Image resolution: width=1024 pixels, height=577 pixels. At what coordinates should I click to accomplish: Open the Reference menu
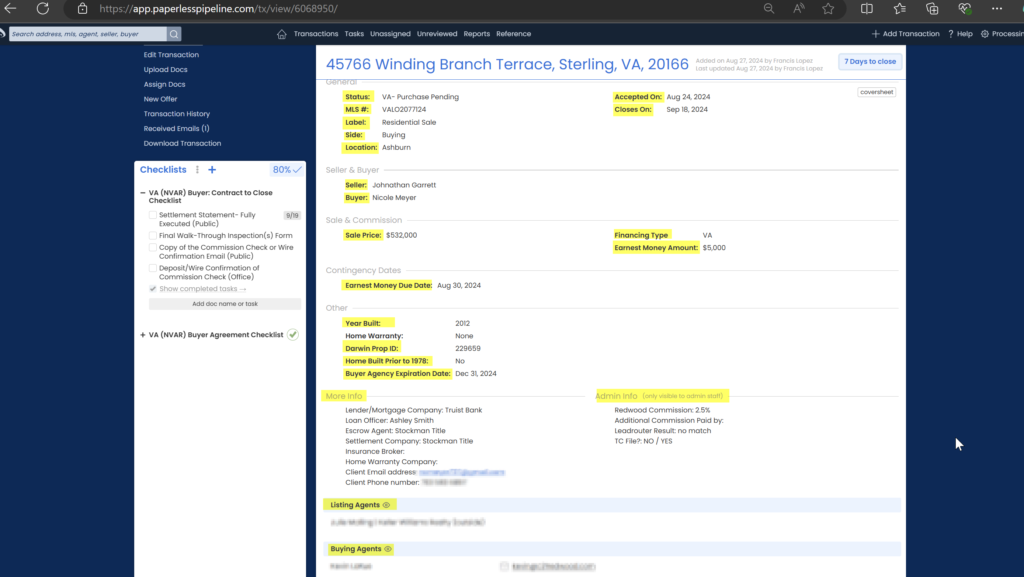tap(513, 34)
